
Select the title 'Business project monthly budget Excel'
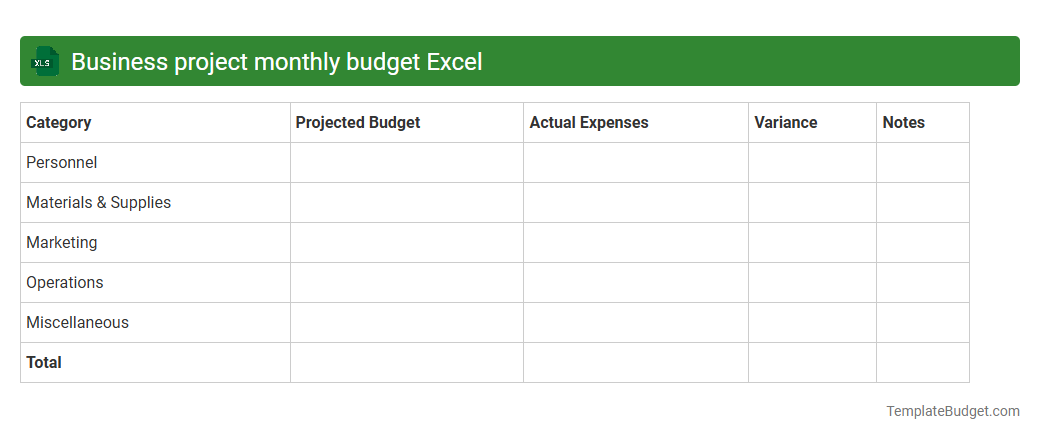click(x=277, y=62)
